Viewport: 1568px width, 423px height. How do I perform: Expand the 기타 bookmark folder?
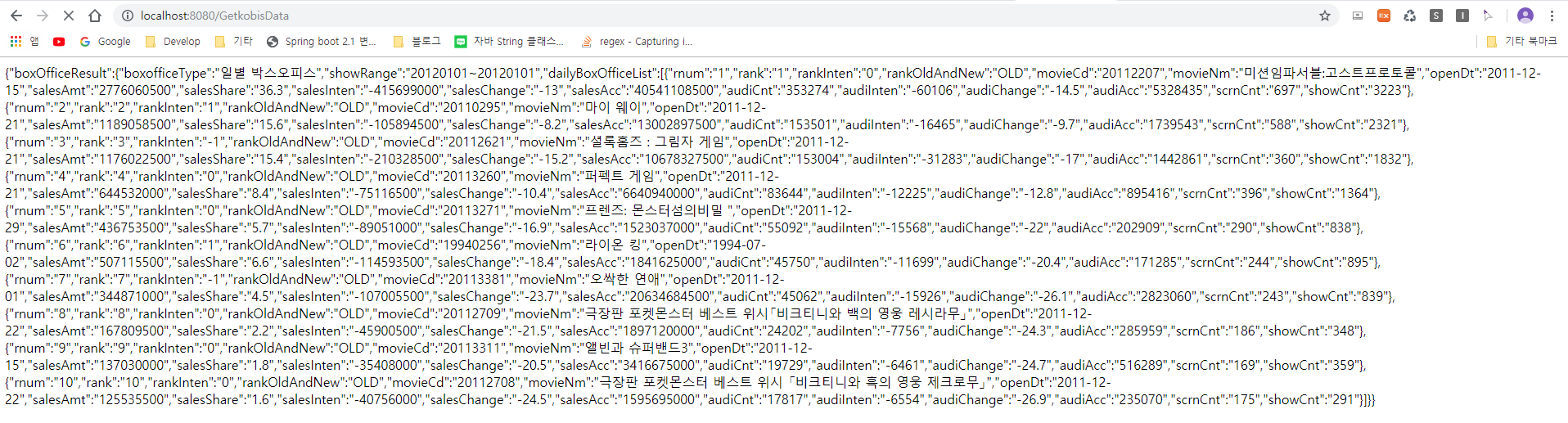pyautogui.click(x=233, y=41)
